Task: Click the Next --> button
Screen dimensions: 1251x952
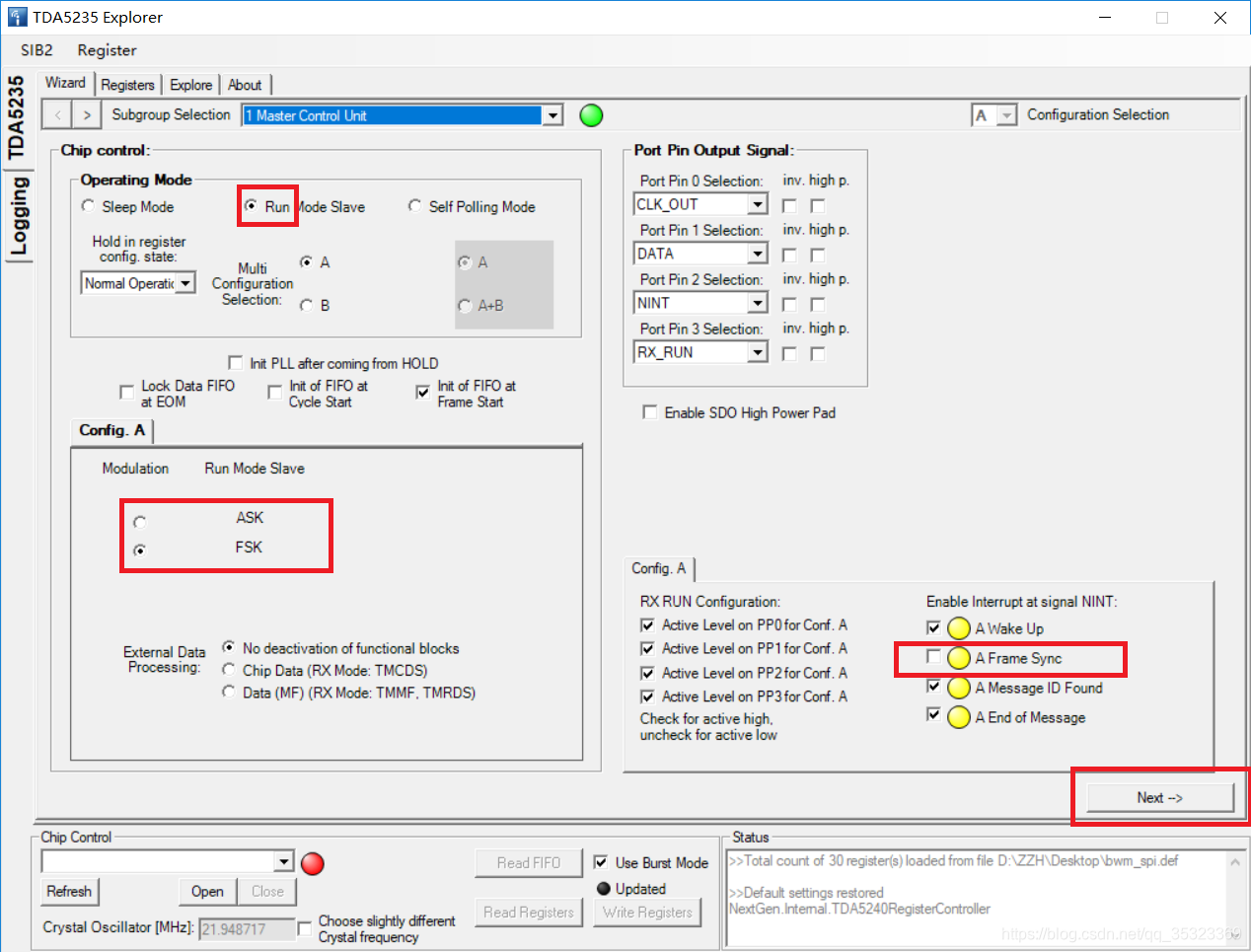Action: click(1159, 797)
